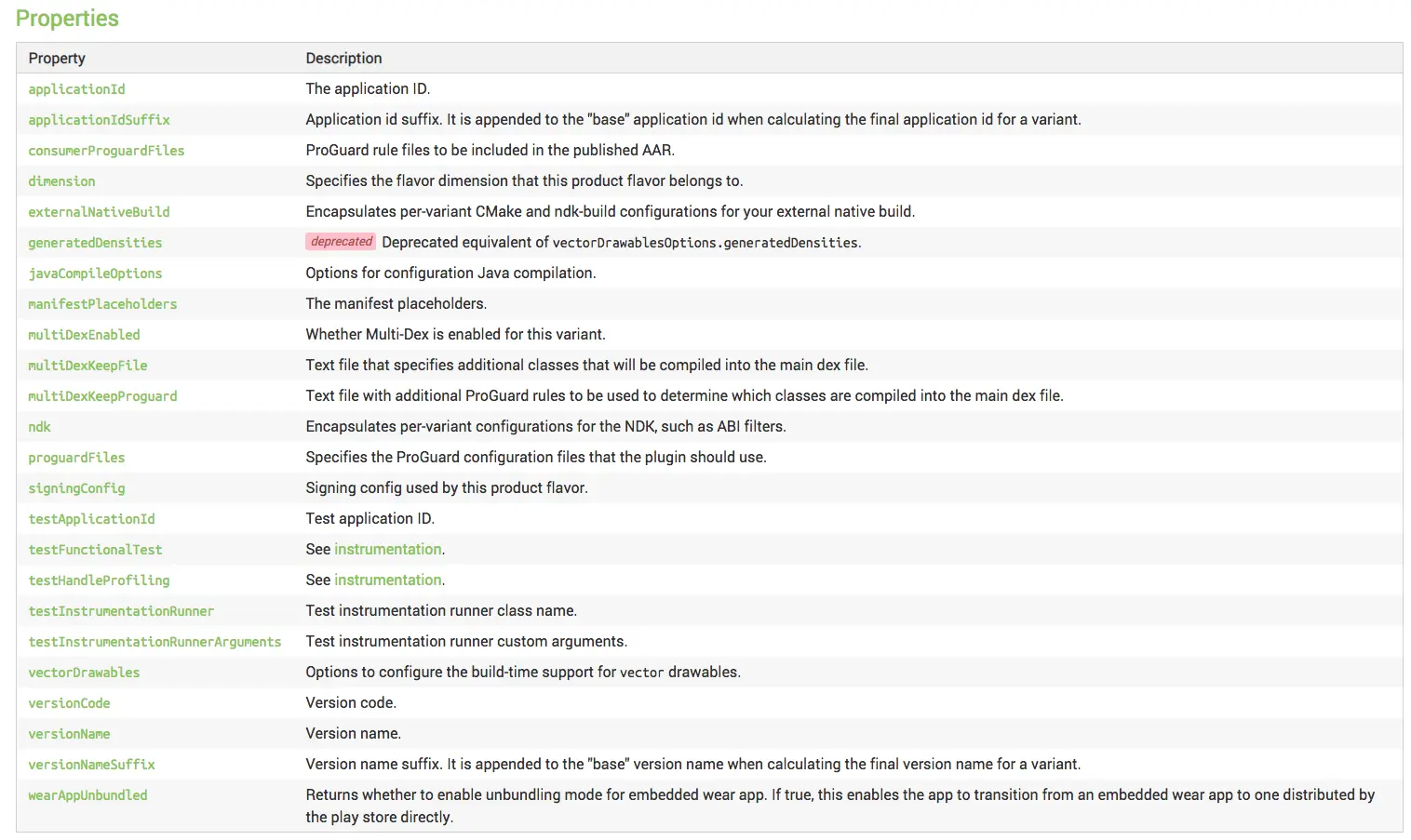Open testInstrumentationRunnerArguments property link
The height and width of the screenshot is (840, 1411).
click(x=155, y=642)
